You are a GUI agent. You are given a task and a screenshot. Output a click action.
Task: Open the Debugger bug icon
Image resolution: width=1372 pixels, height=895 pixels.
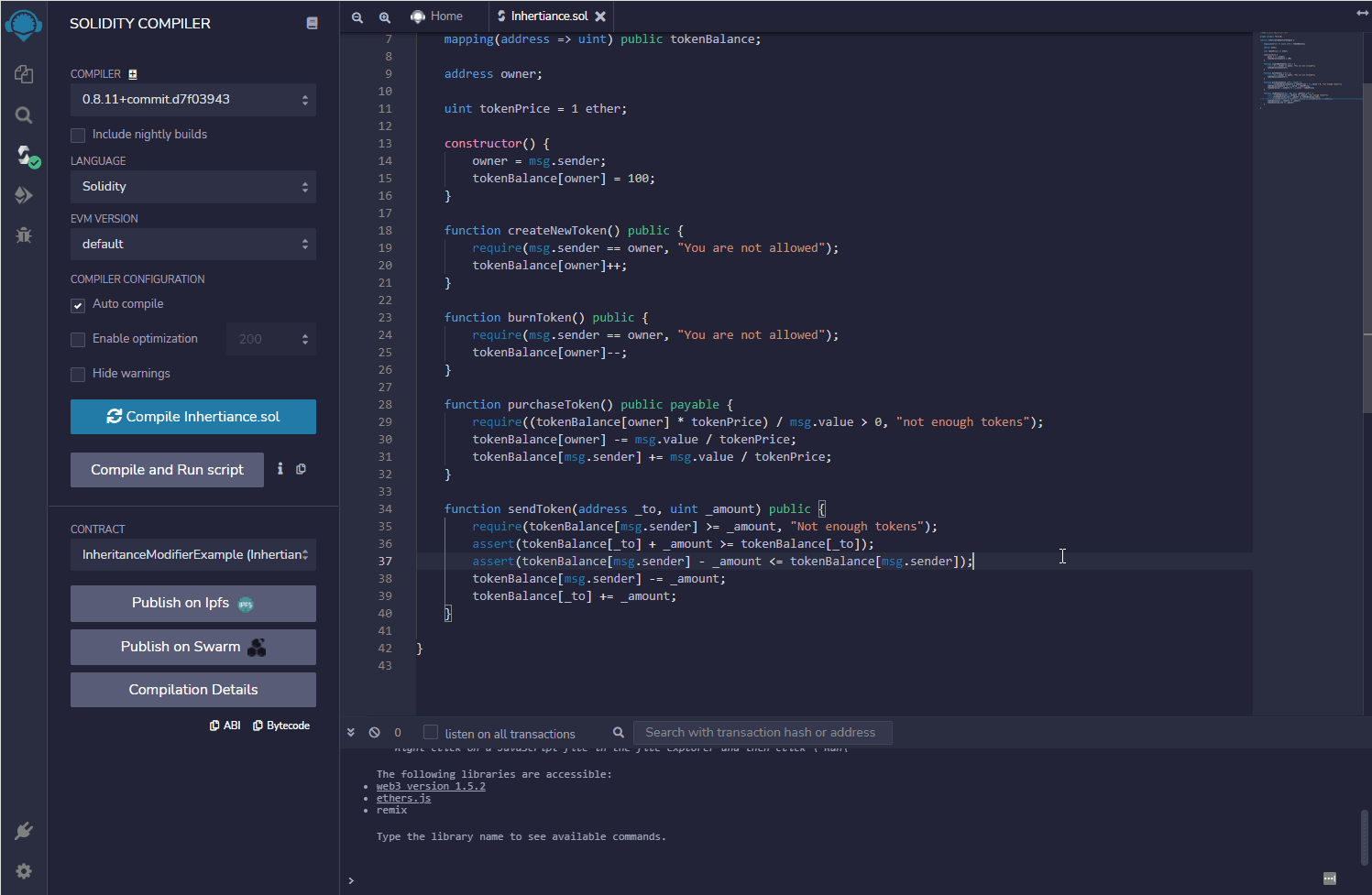coord(24,235)
